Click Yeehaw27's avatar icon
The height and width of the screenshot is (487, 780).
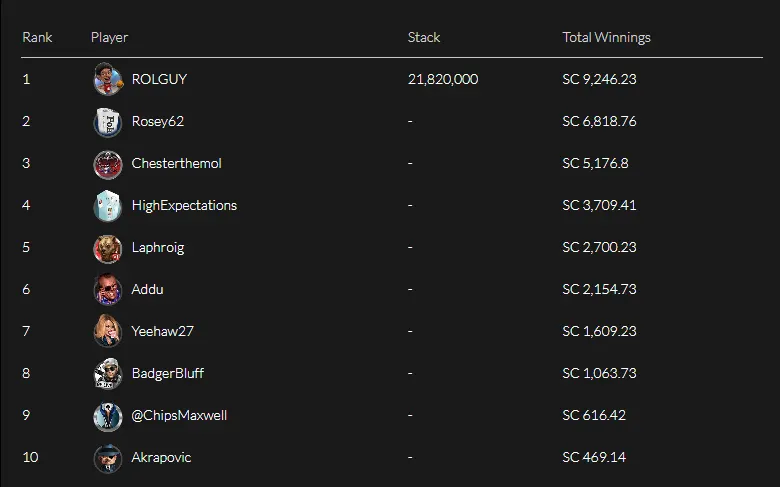[107, 331]
